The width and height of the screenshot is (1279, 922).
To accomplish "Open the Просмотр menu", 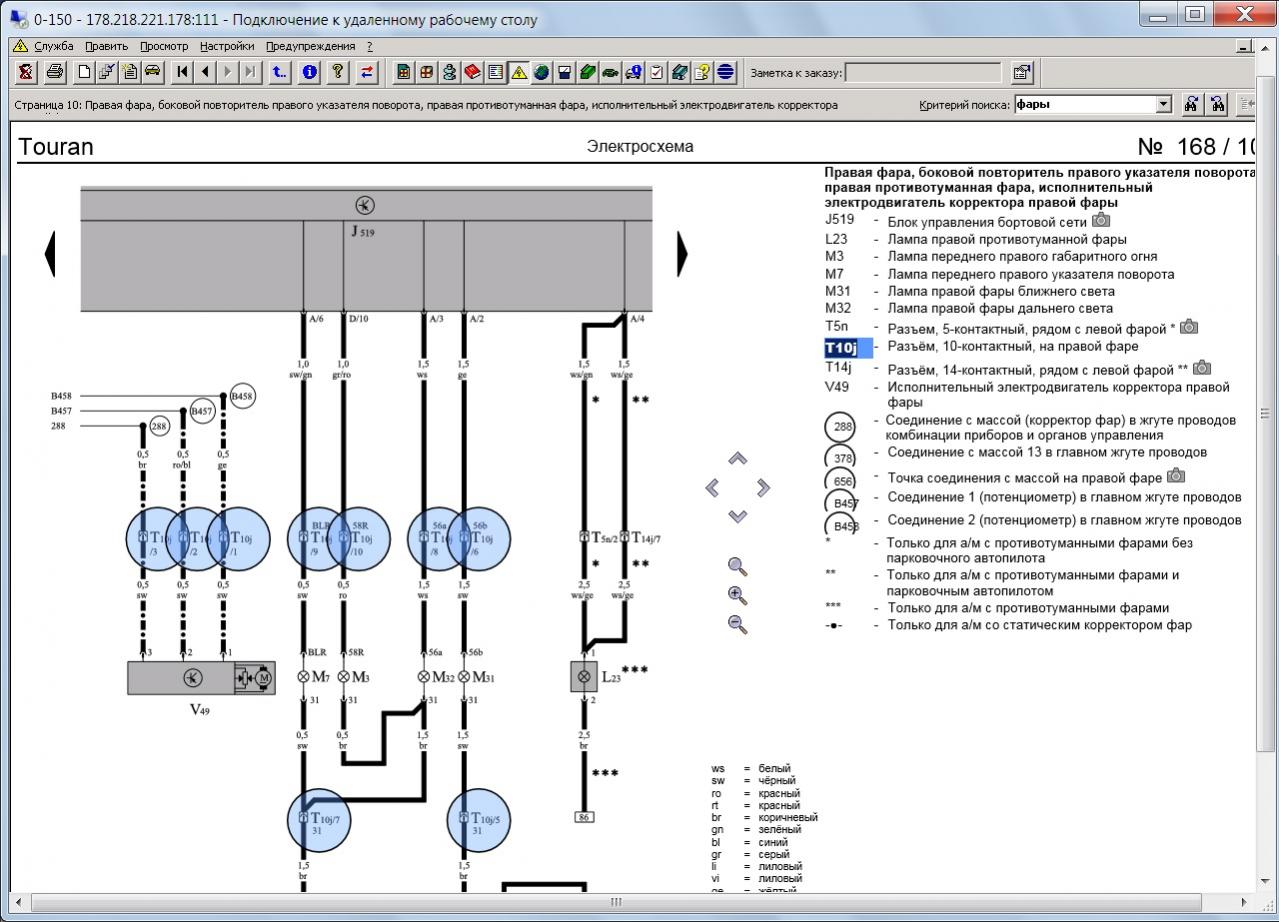I will point(164,46).
